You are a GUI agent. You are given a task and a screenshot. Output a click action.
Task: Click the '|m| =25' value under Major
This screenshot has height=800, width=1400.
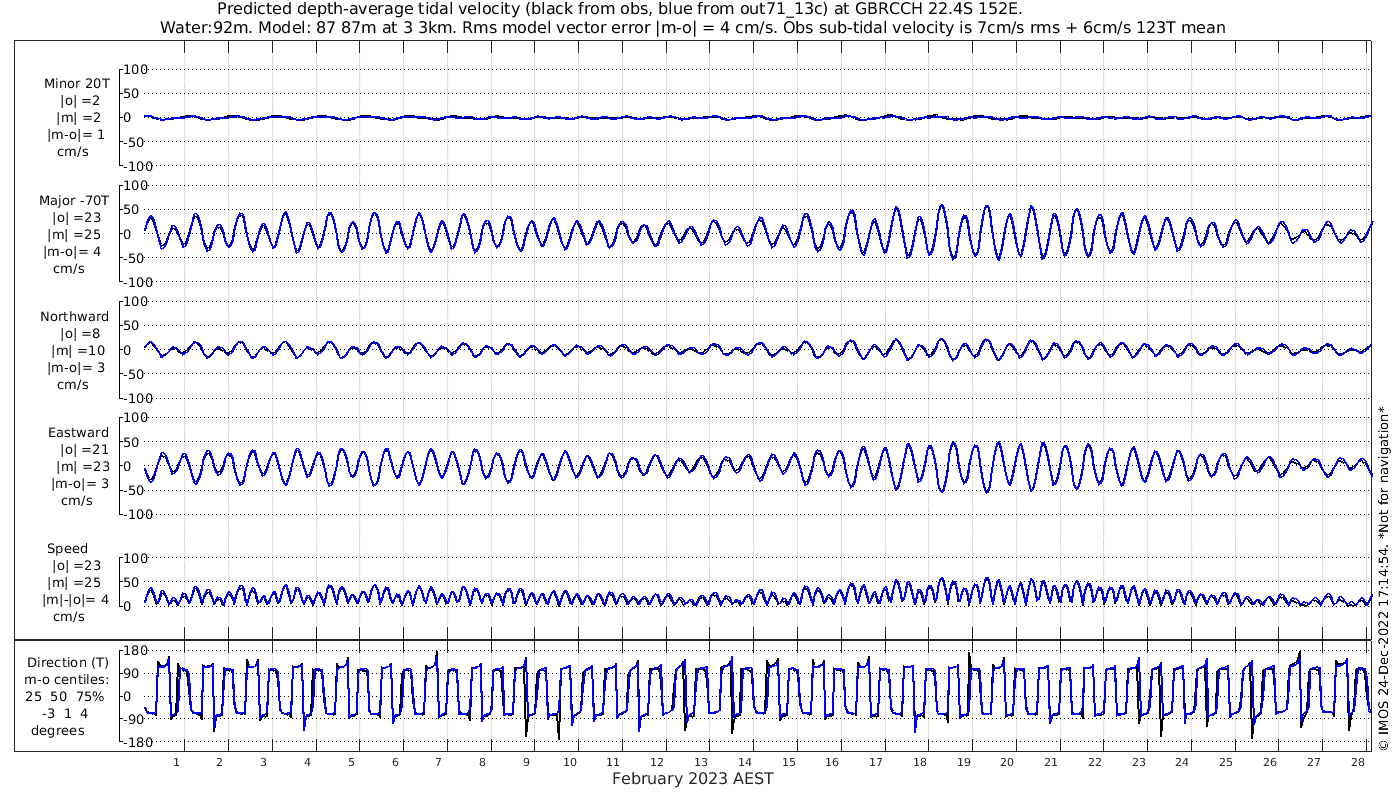pyautogui.click(x=77, y=234)
